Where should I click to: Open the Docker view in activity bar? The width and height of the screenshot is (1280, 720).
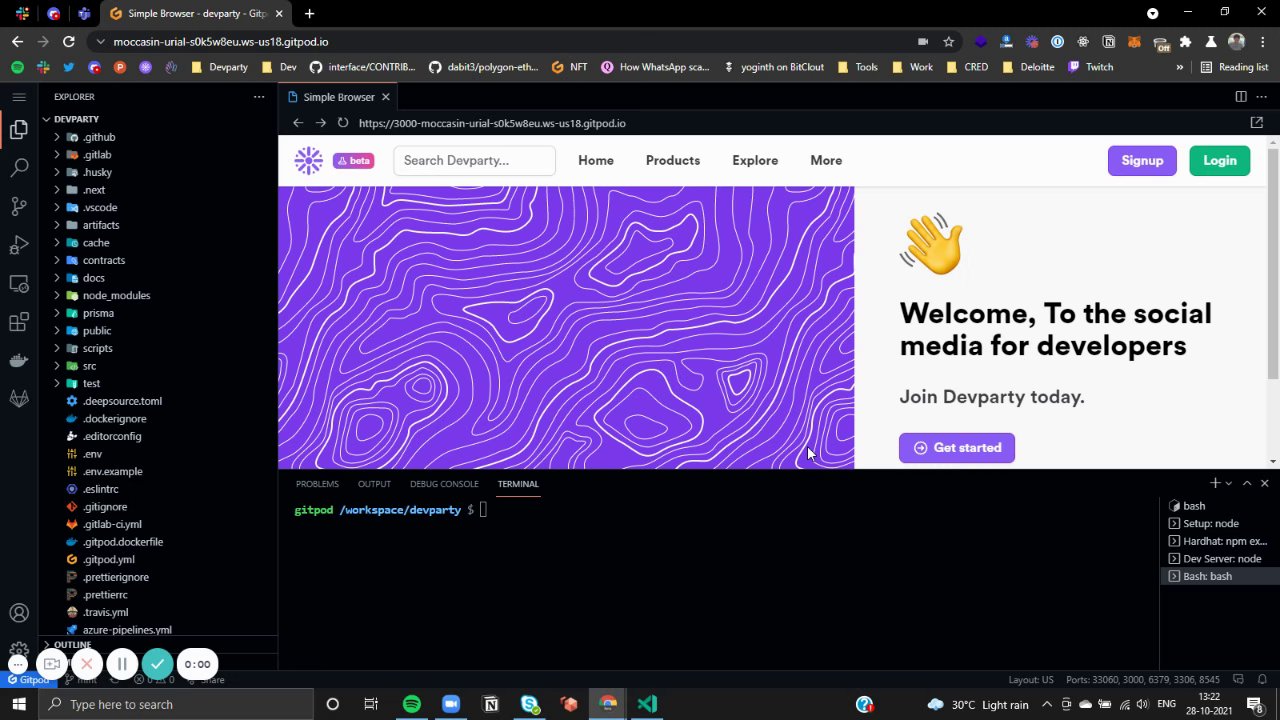pyautogui.click(x=19, y=360)
